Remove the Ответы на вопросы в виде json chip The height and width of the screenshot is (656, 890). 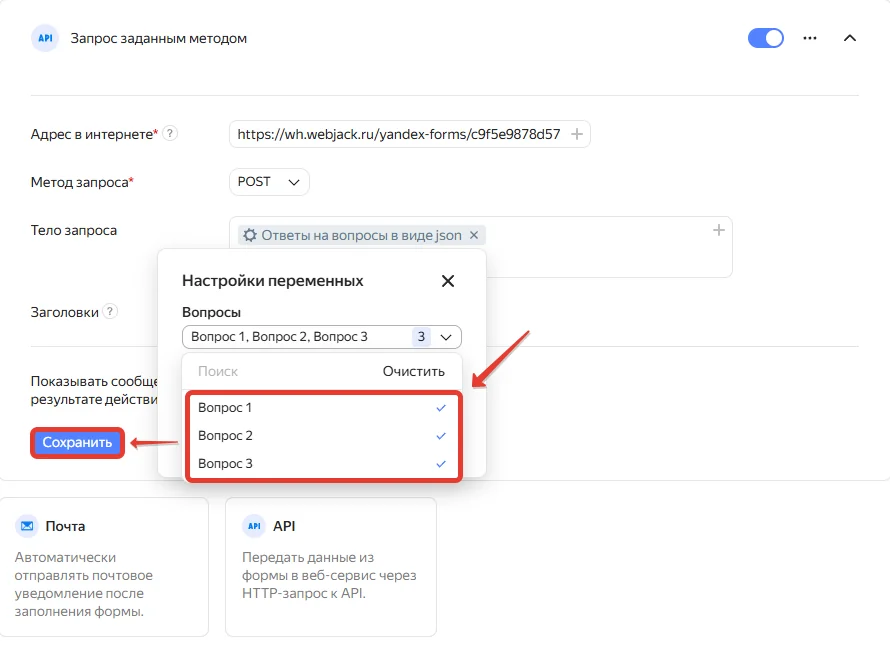pyautogui.click(x=474, y=235)
